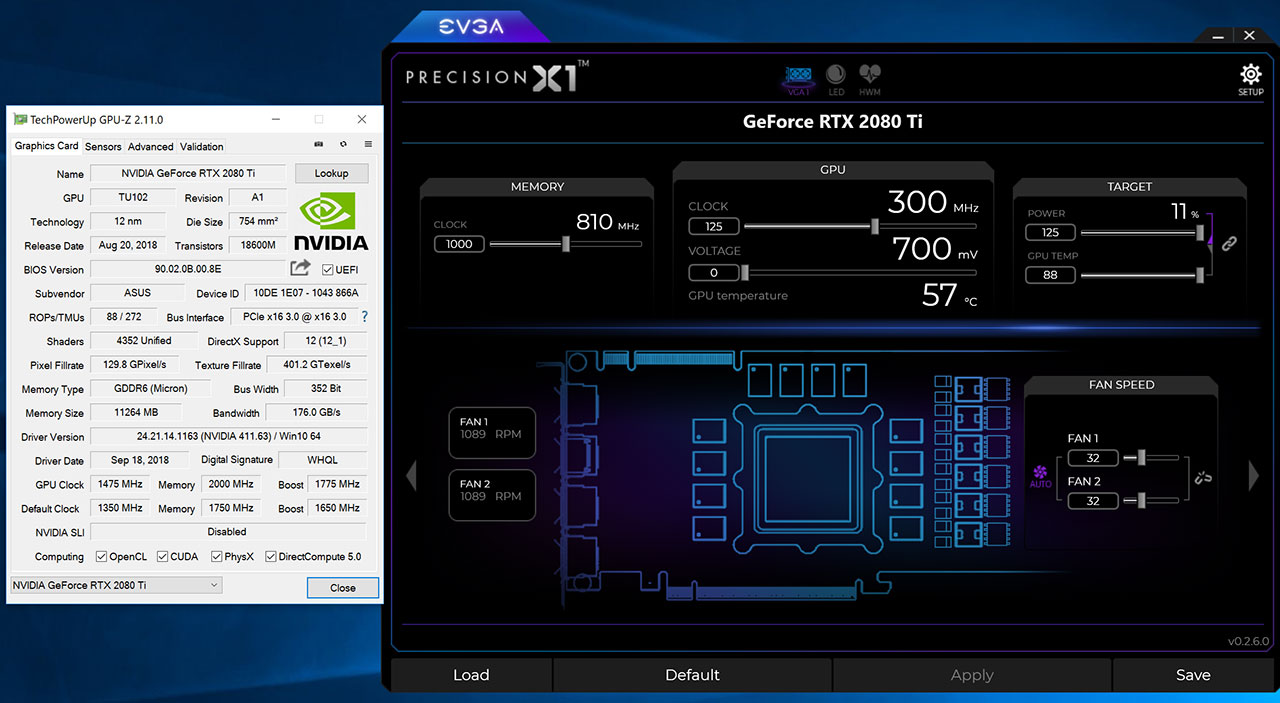Screen dimensions: 1280x703
Task: Toggle the UEFI checkbox
Action: [328, 270]
